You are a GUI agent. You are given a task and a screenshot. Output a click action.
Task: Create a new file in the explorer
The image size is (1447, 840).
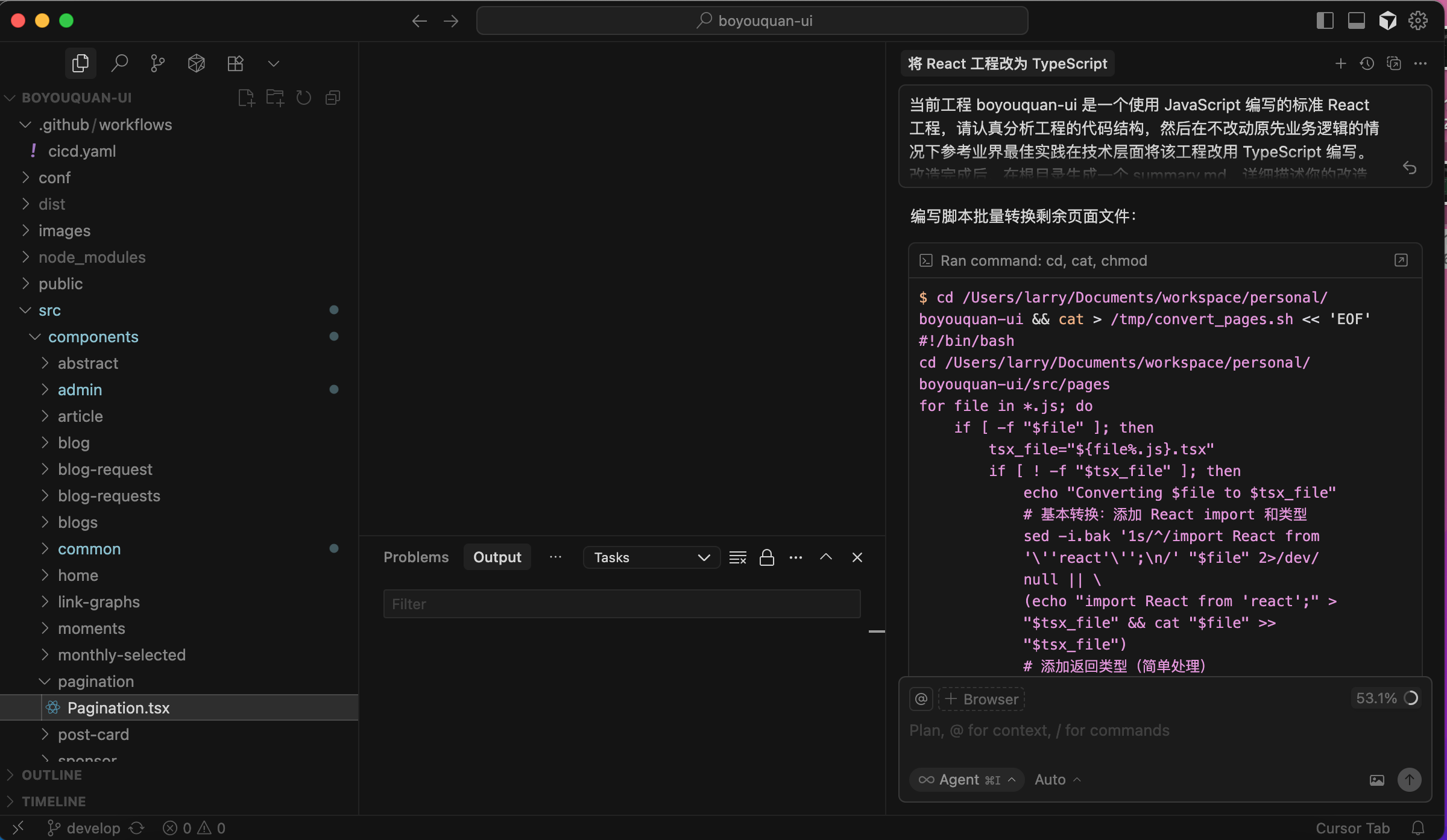point(246,97)
